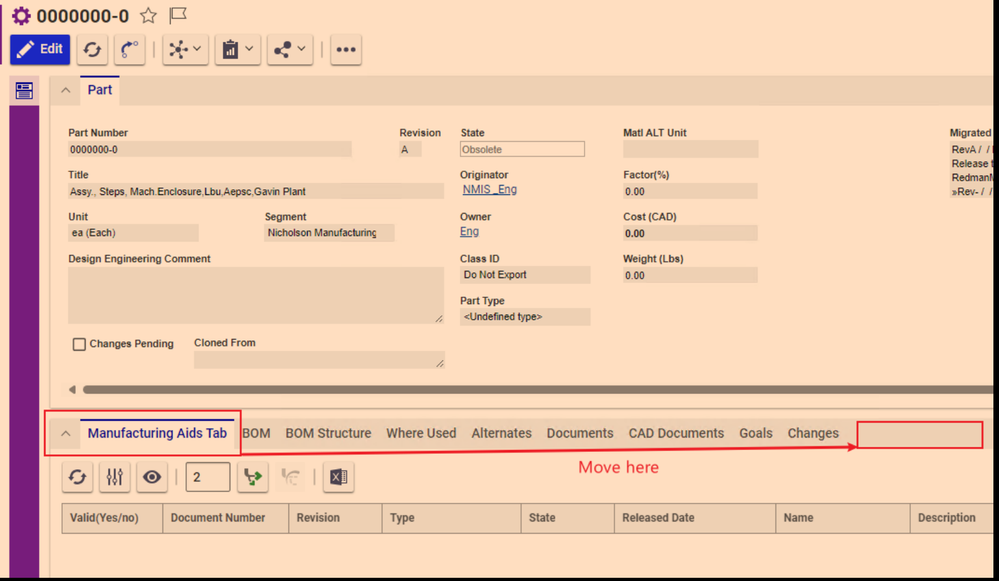Click the promote arrow icon beside top refresh
The width and height of the screenshot is (999, 581).
tap(129, 49)
